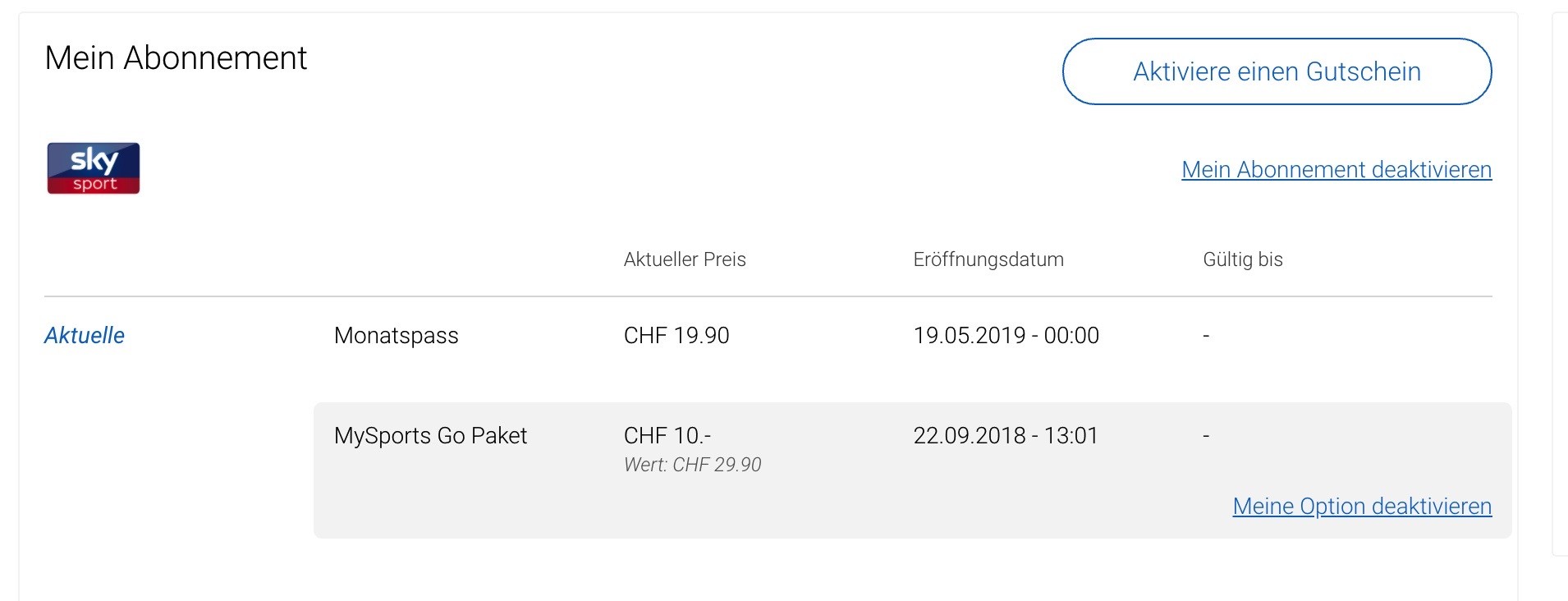Click the Gültig bis column header

point(1242,259)
